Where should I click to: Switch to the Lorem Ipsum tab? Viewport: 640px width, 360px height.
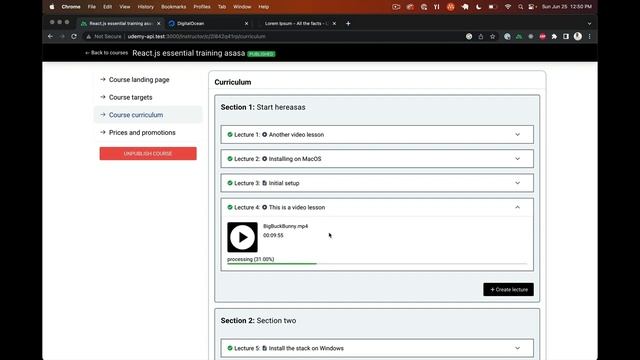pos(297,23)
